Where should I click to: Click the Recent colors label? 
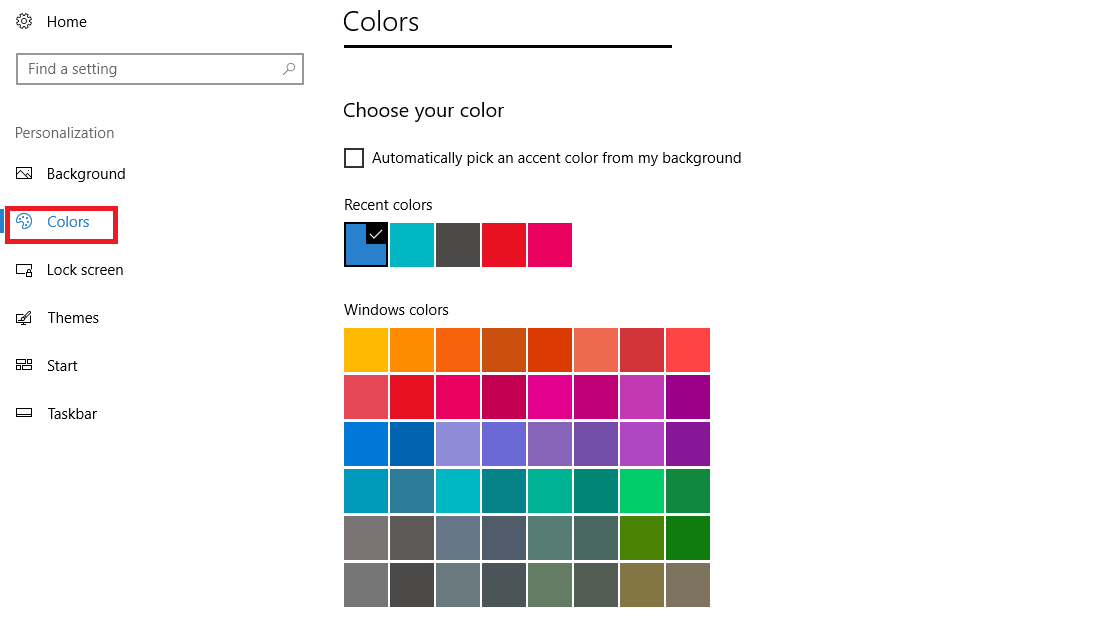click(388, 204)
